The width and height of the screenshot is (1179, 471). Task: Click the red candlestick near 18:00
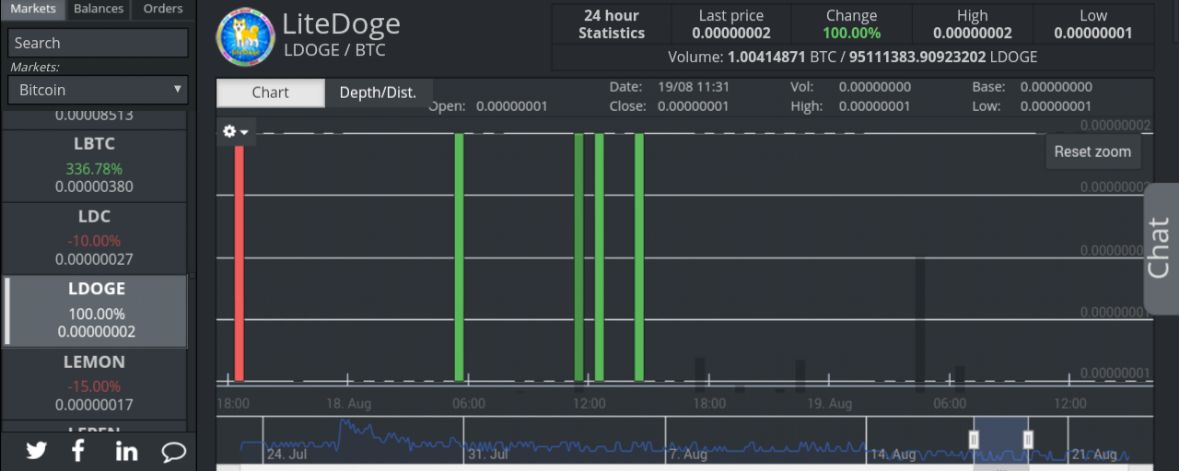pyautogui.click(x=239, y=263)
